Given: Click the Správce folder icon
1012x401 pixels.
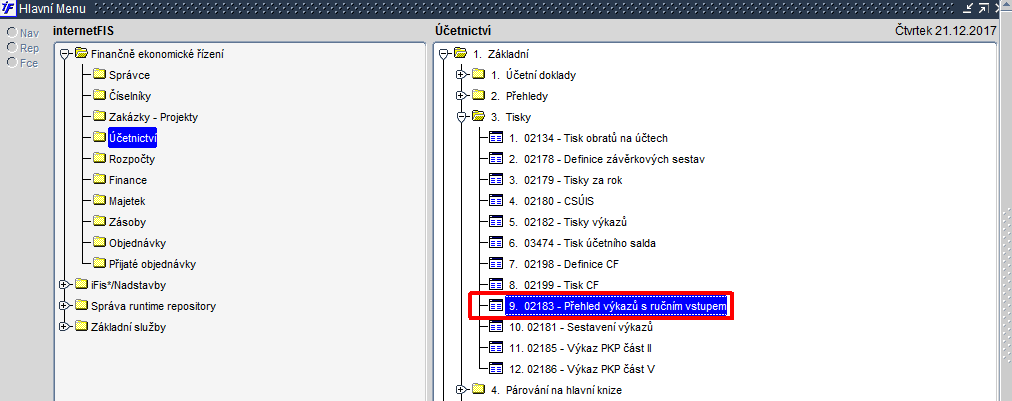Looking at the screenshot, I should point(99,75).
